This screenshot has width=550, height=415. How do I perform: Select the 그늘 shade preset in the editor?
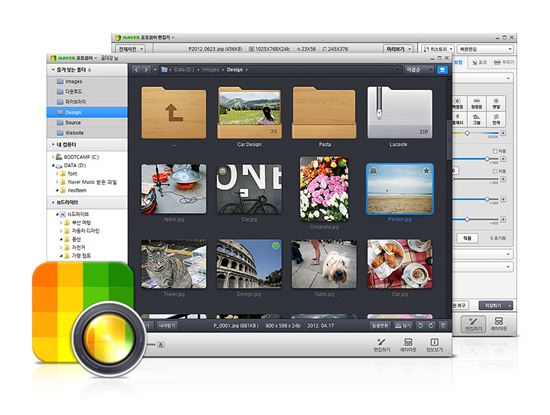click(x=476, y=119)
